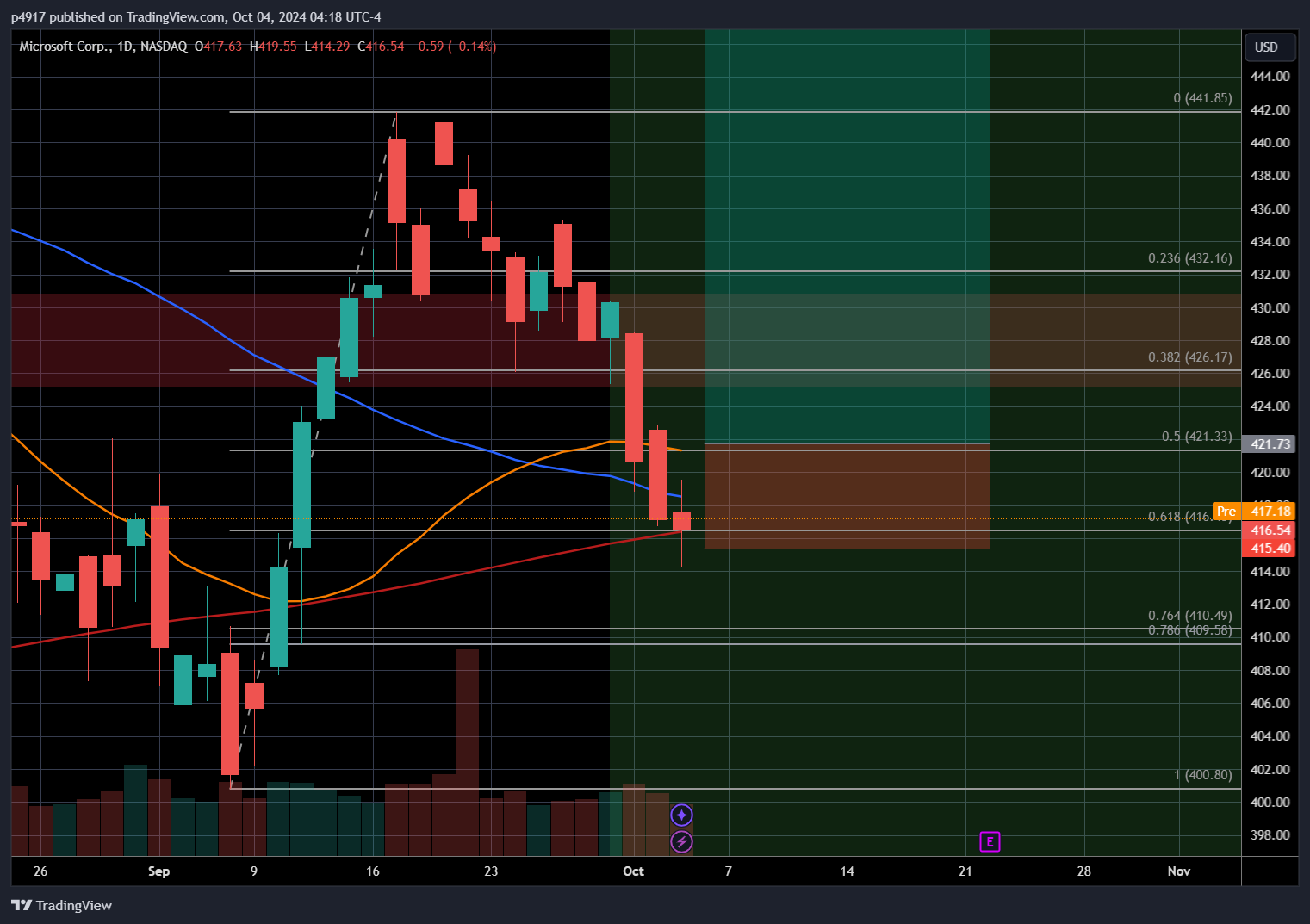Screen dimensions: 1310x924
Task: Click the high price value 419.55
Action: click(x=277, y=47)
